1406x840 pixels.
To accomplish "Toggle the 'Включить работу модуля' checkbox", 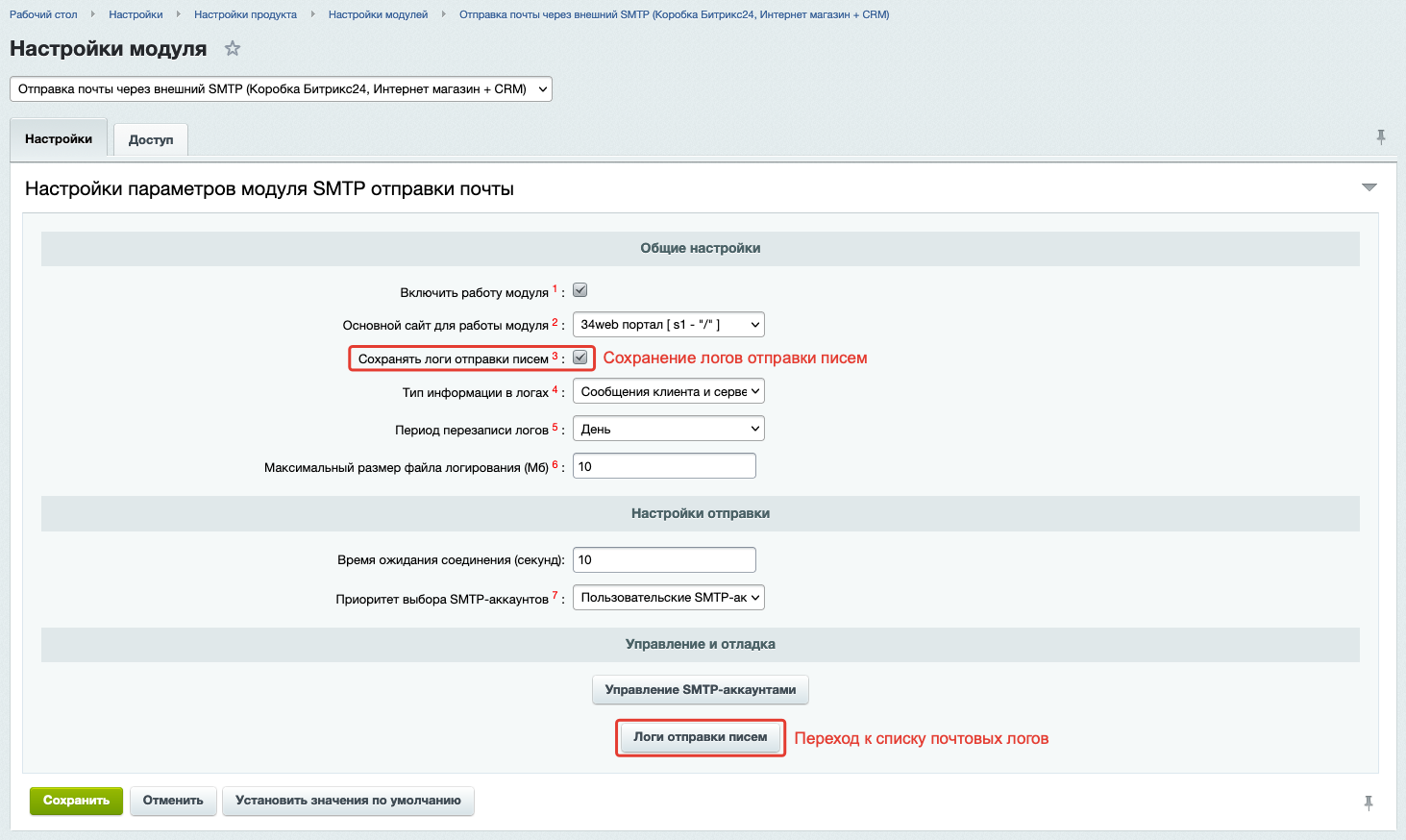I will point(580,290).
